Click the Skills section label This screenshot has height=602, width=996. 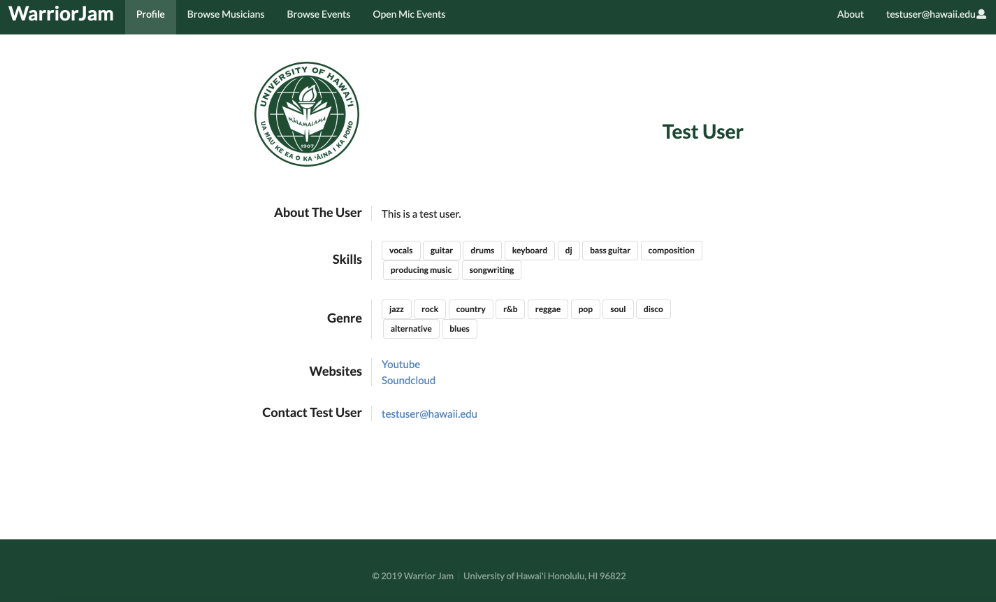click(347, 259)
